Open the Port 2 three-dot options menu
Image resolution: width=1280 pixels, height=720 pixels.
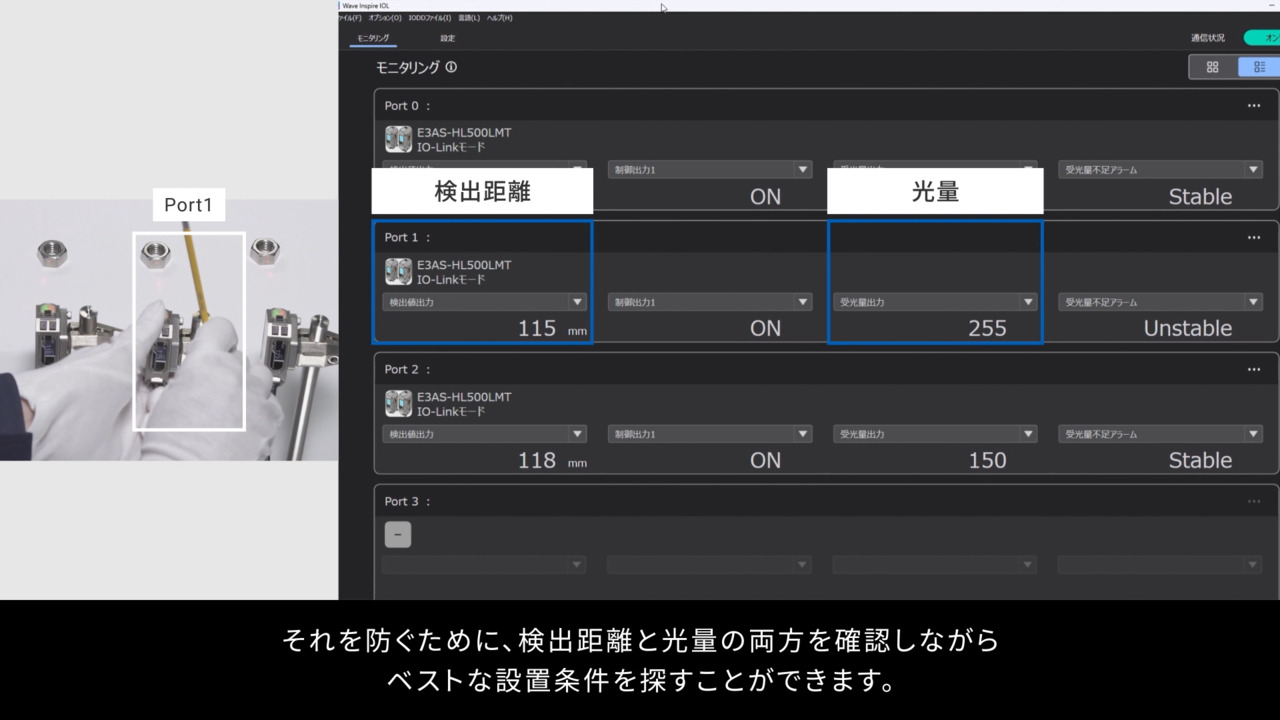point(1253,370)
